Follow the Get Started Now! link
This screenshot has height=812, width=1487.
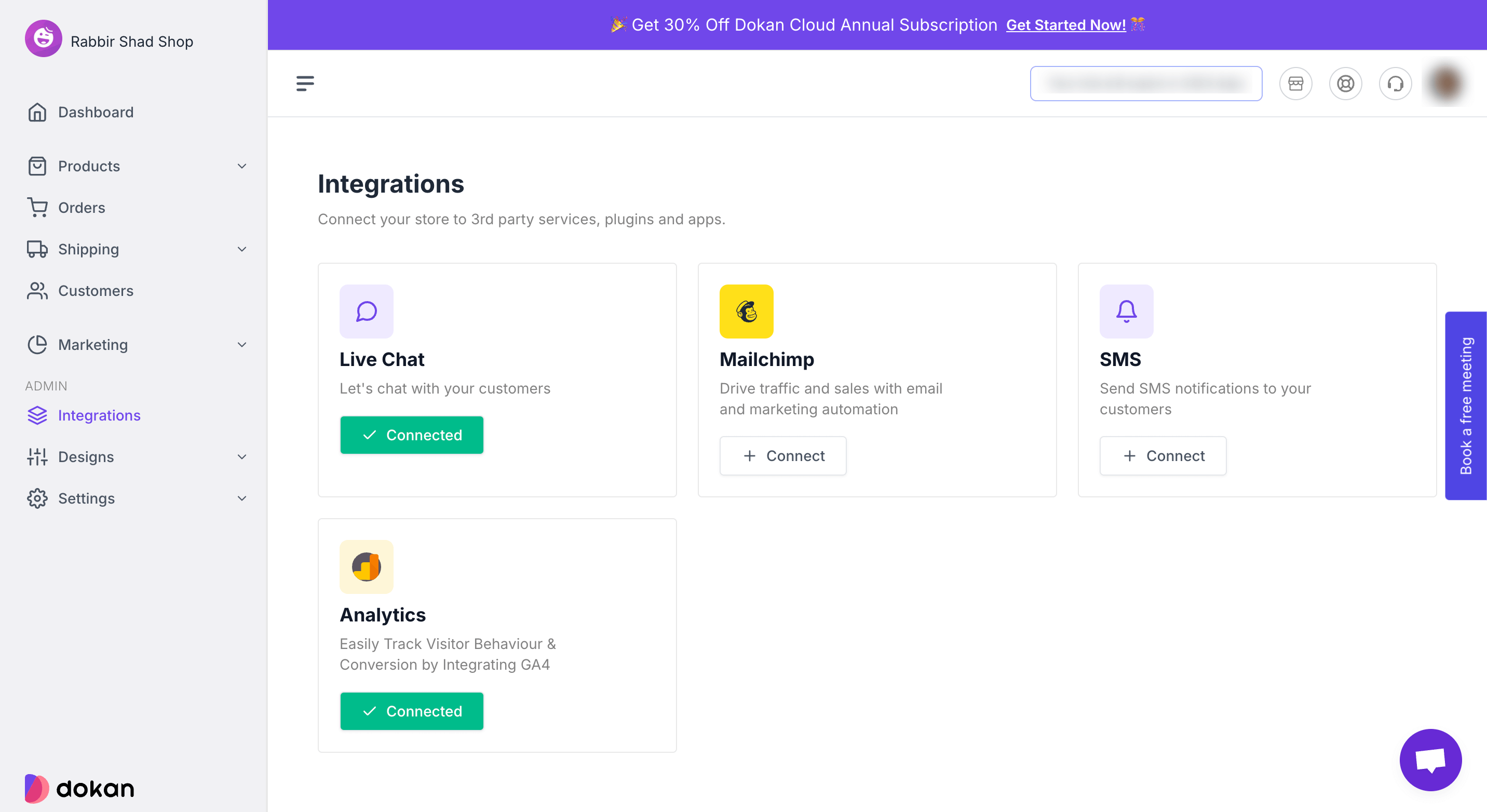[1065, 25]
